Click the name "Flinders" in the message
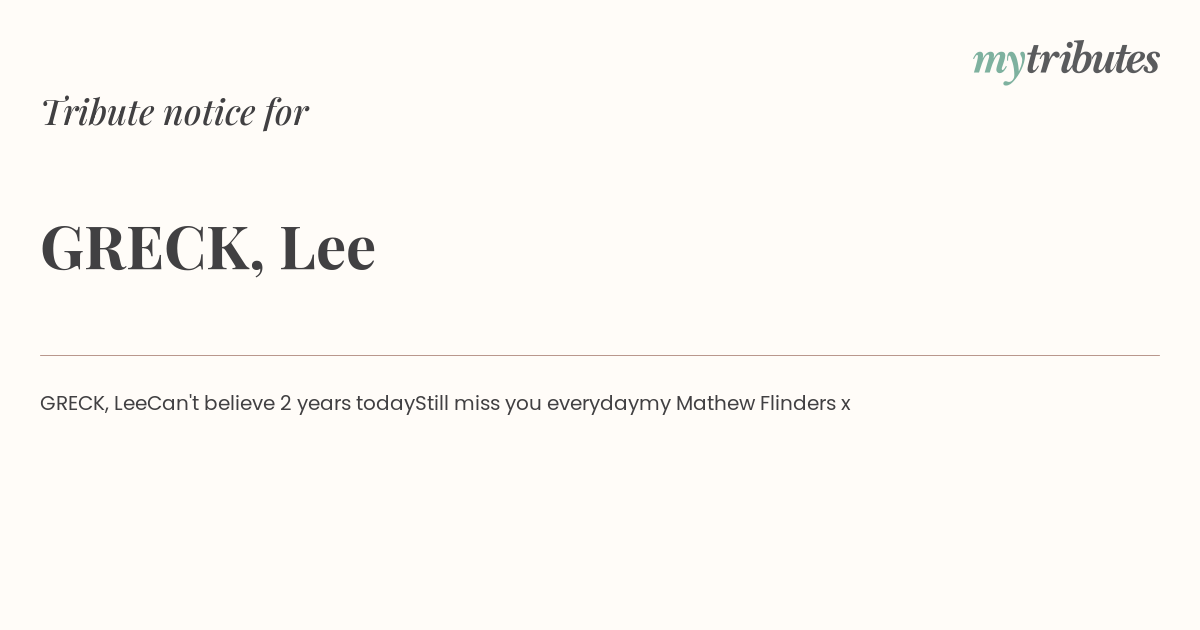Screen dimensions: 1200x630 [x=797, y=403]
